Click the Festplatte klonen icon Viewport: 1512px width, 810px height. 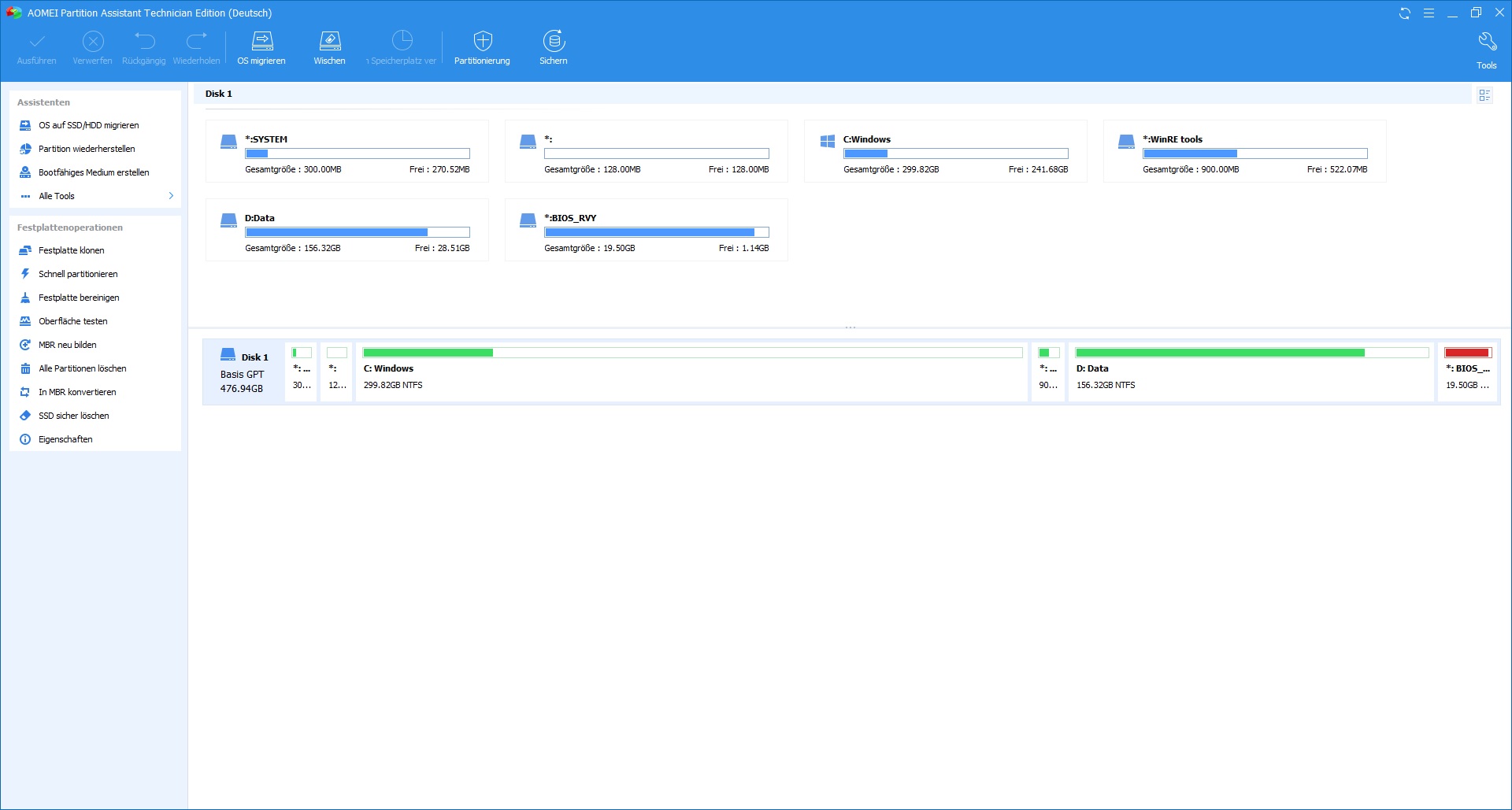coord(25,250)
